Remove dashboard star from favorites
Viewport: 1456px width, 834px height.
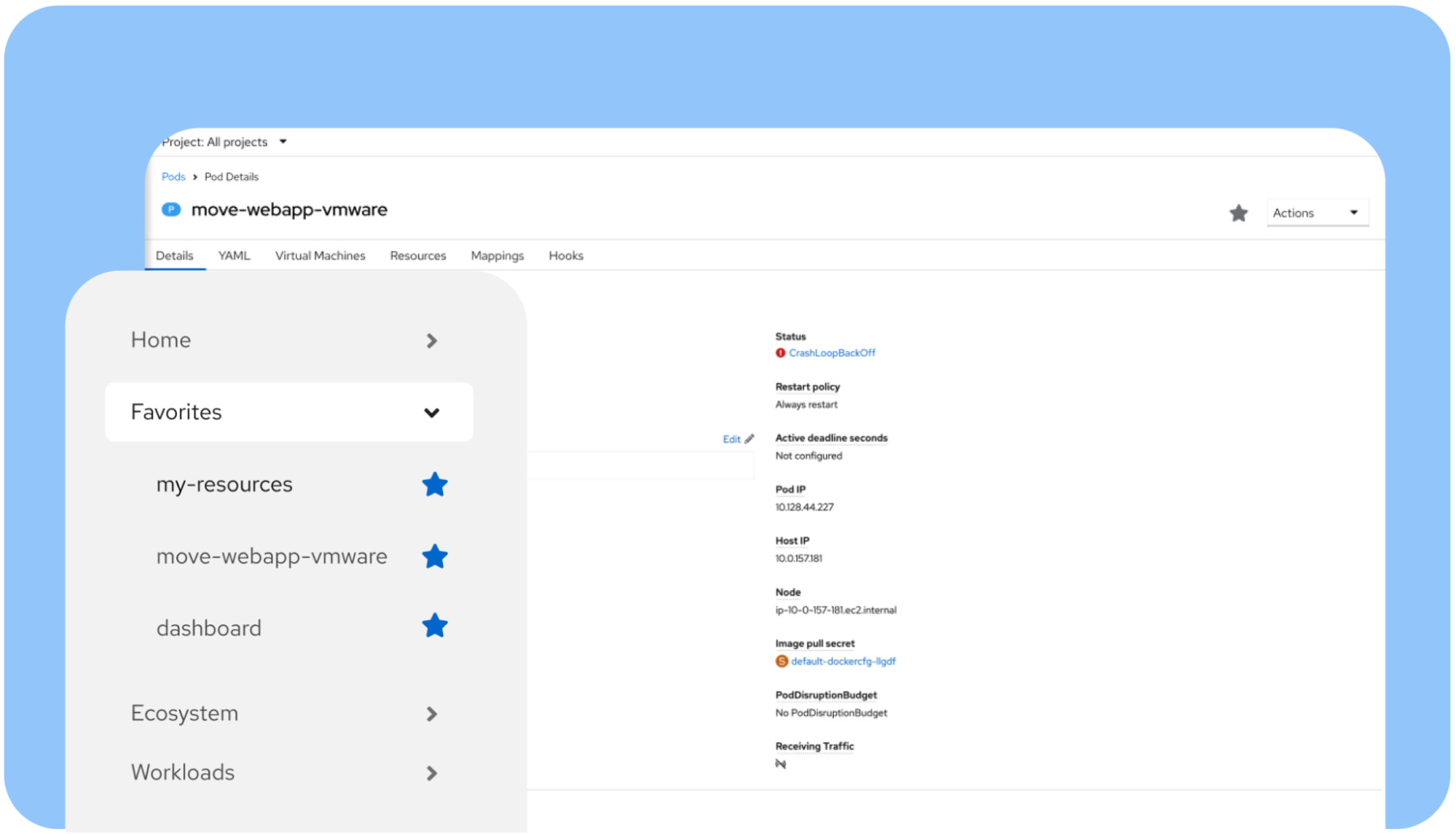(x=435, y=626)
